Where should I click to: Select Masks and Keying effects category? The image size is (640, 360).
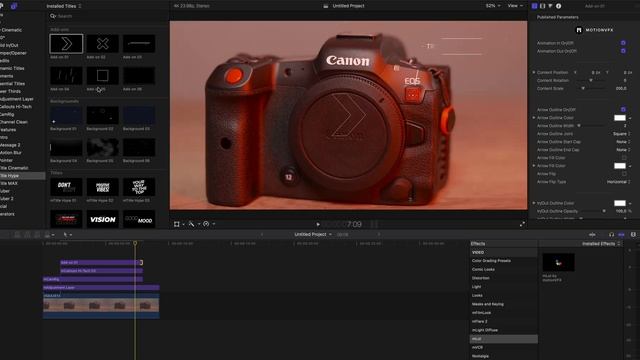(503, 304)
